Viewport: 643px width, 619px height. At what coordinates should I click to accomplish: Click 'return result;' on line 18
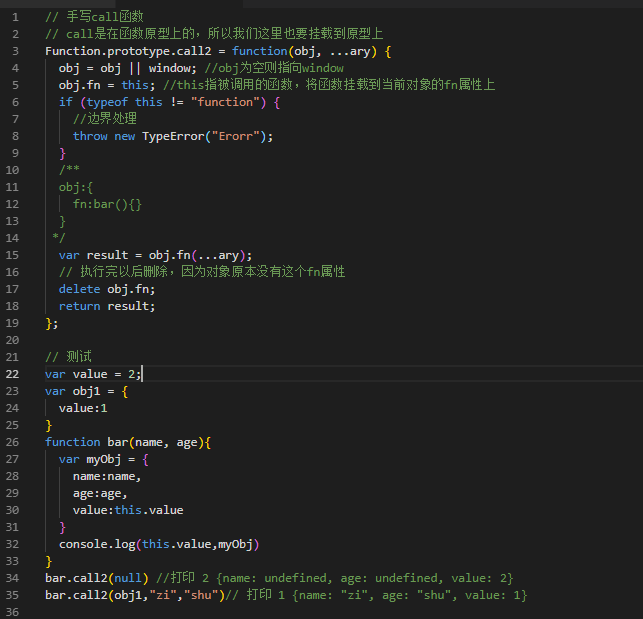107,306
